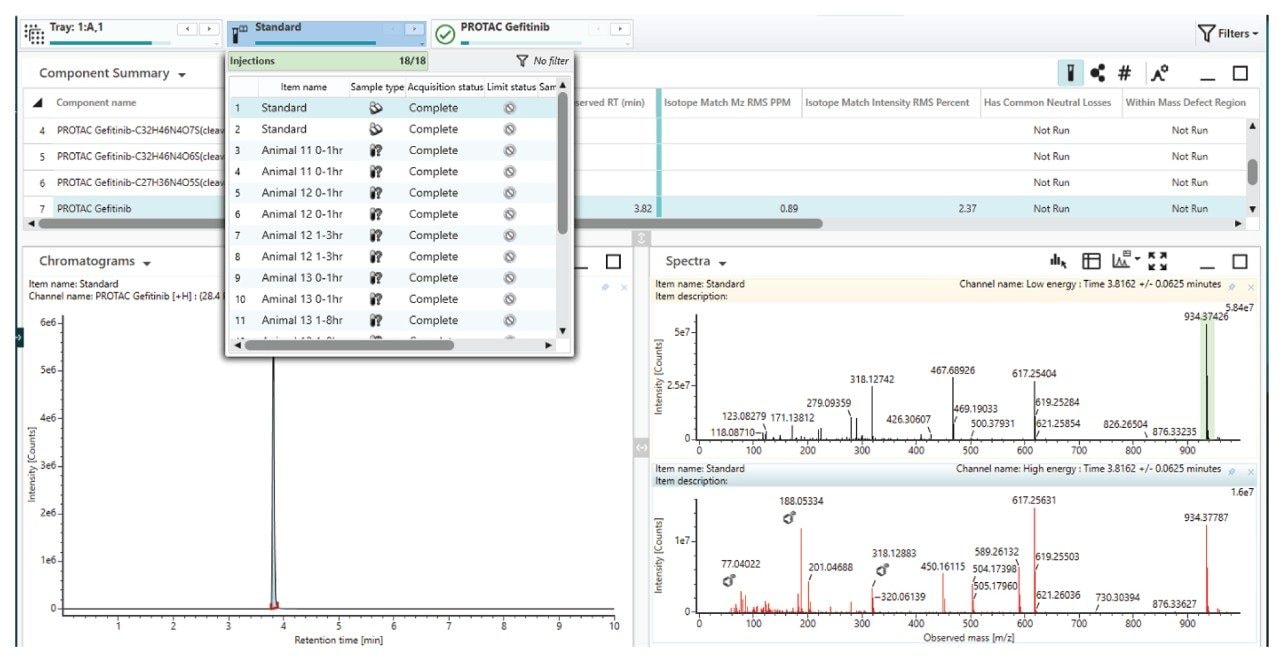The image size is (1280, 664).
Task: Open the Tray 1:A,1 dropdown
Action: [x=218, y=43]
